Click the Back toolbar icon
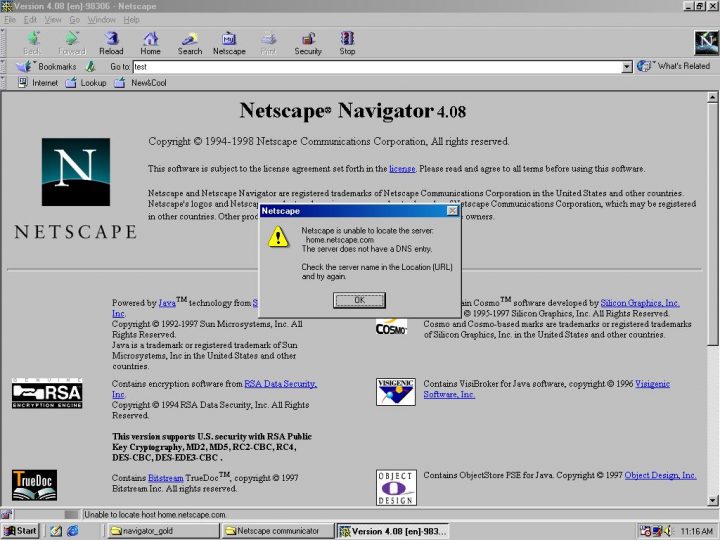The height and width of the screenshot is (540, 720). pyautogui.click(x=33, y=43)
